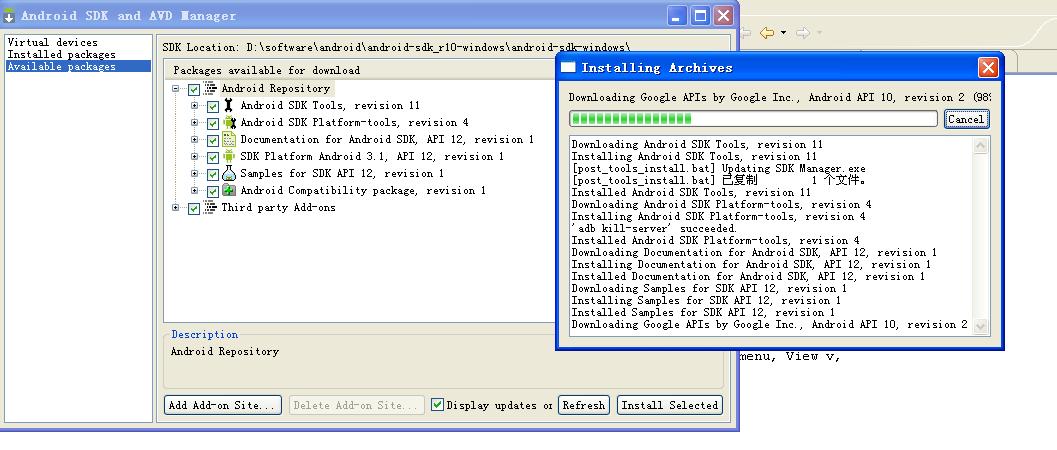Select the Android Repository tree label

pyautogui.click(x=276, y=88)
